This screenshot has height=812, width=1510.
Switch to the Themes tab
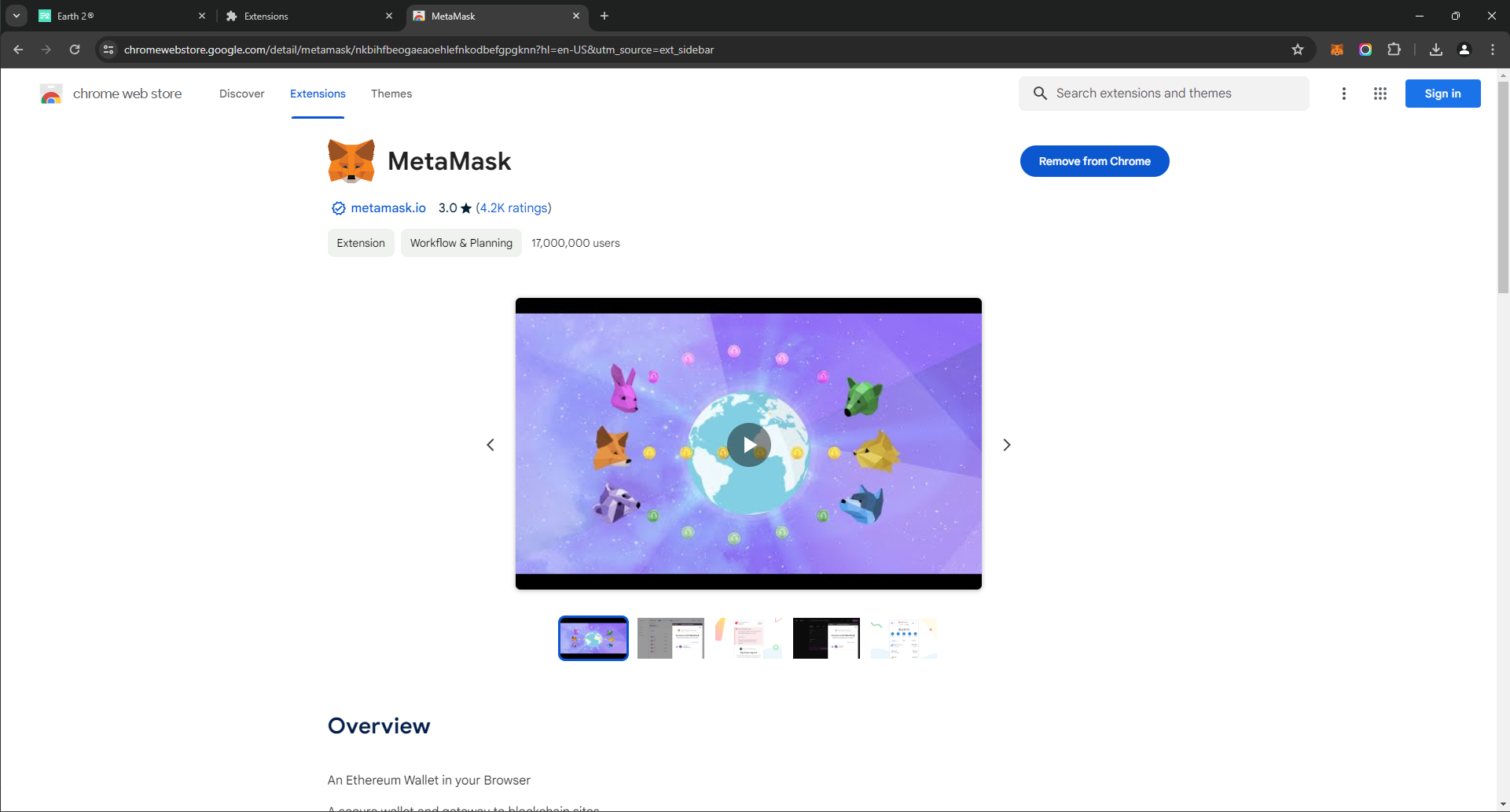391,94
